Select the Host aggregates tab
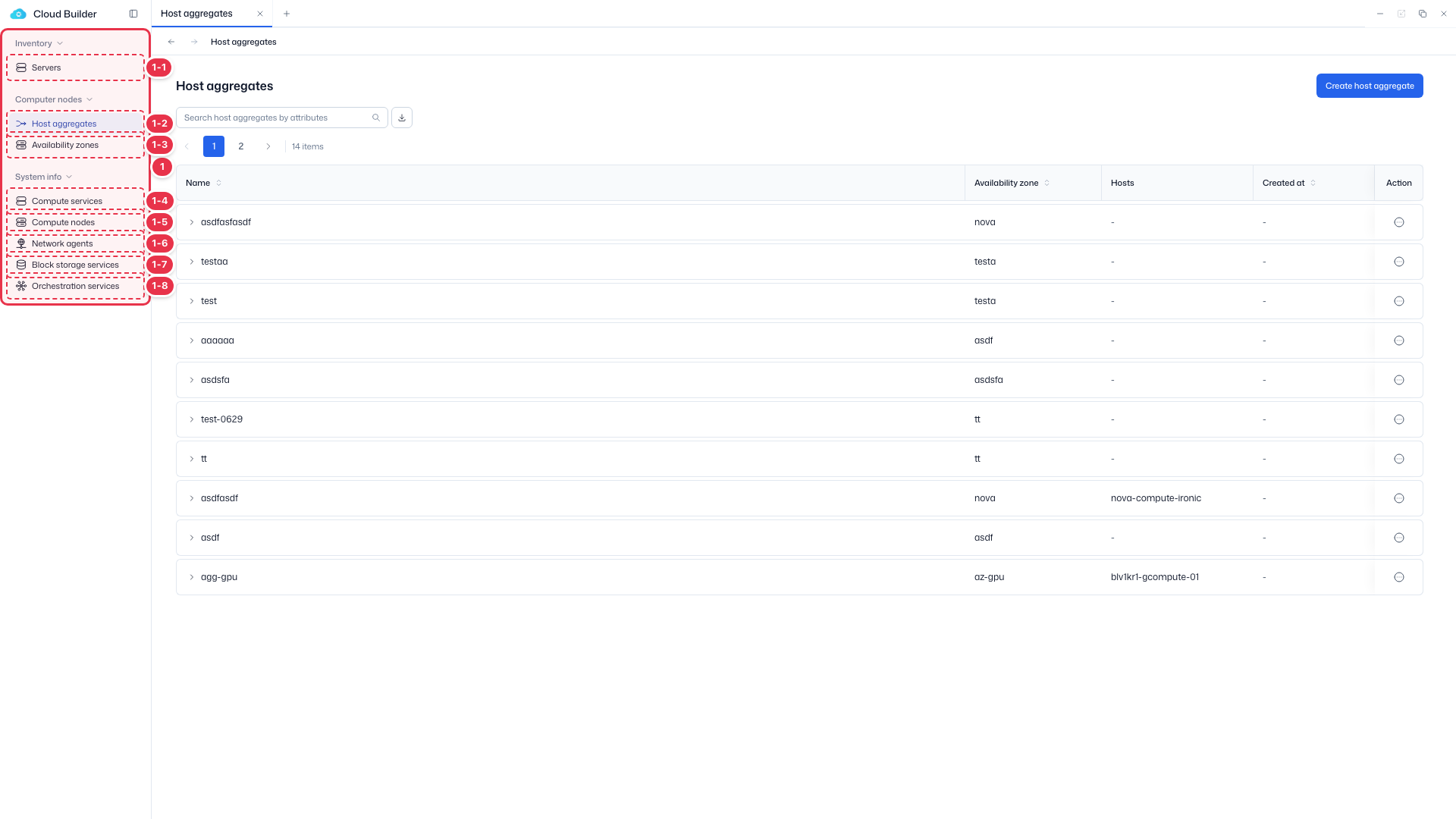This screenshot has height=819, width=1456. pyautogui.click(x=197, y=14)
